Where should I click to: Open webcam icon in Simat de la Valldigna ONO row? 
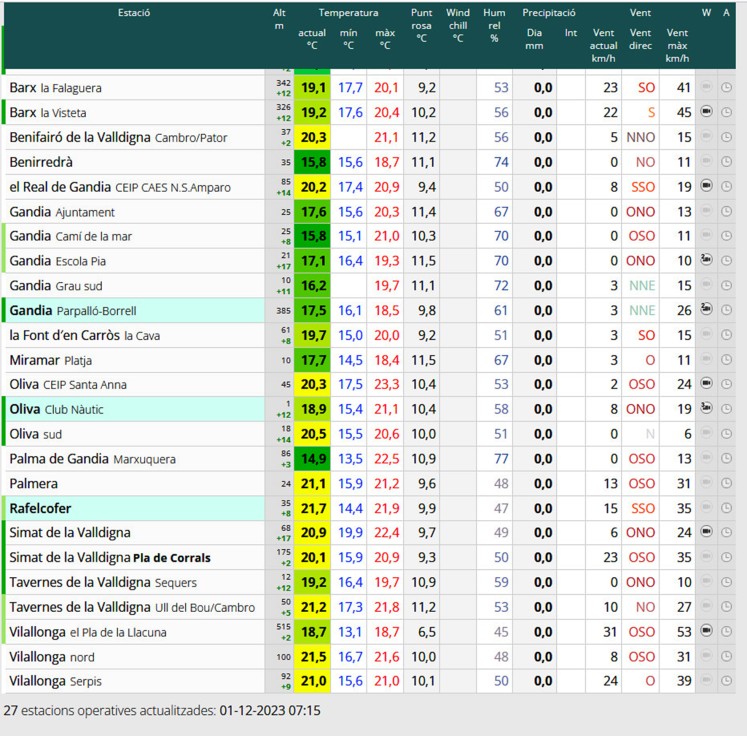click(707, 532)
